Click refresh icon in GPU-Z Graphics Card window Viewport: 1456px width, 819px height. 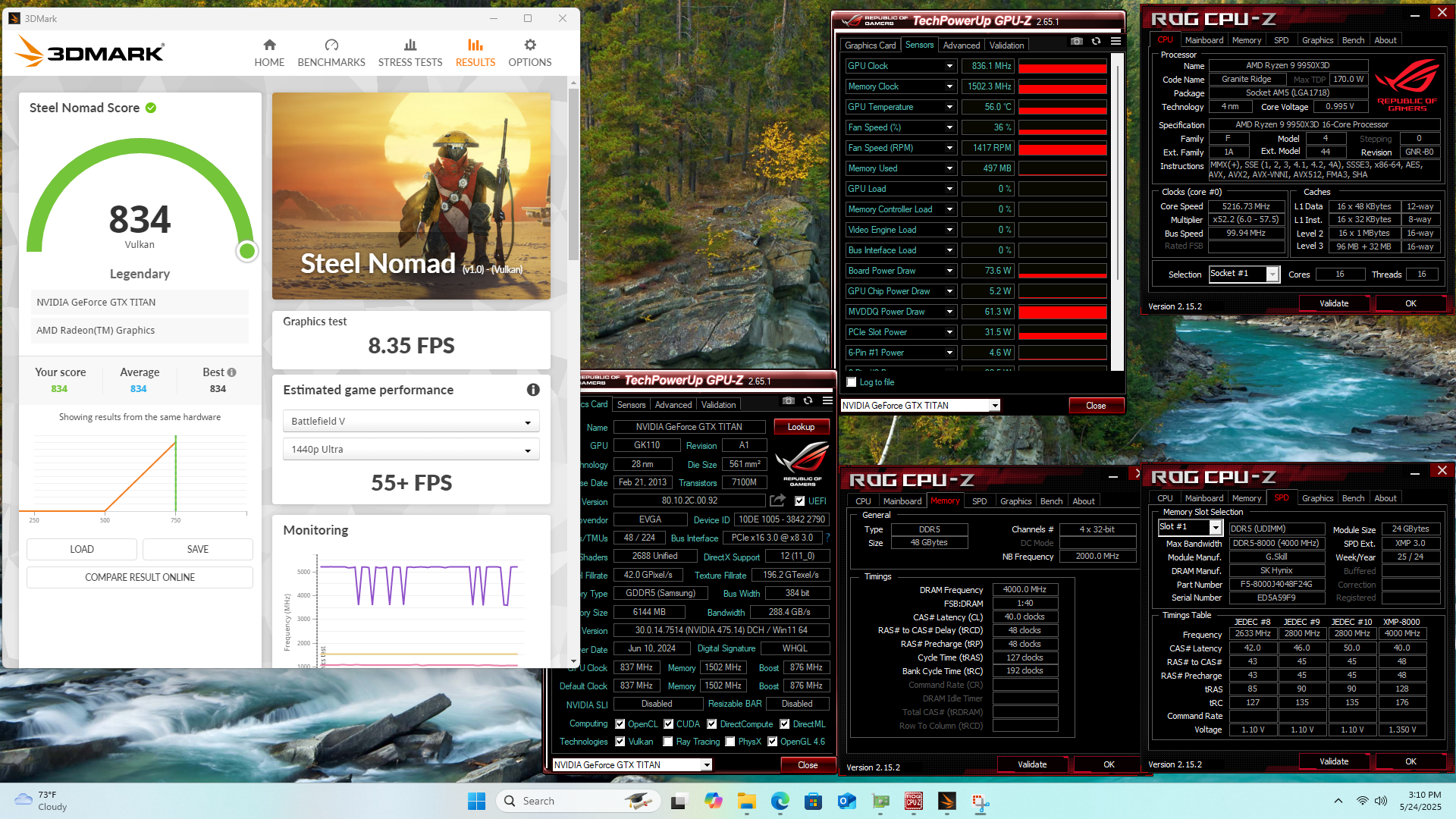[x=808, y=401]
